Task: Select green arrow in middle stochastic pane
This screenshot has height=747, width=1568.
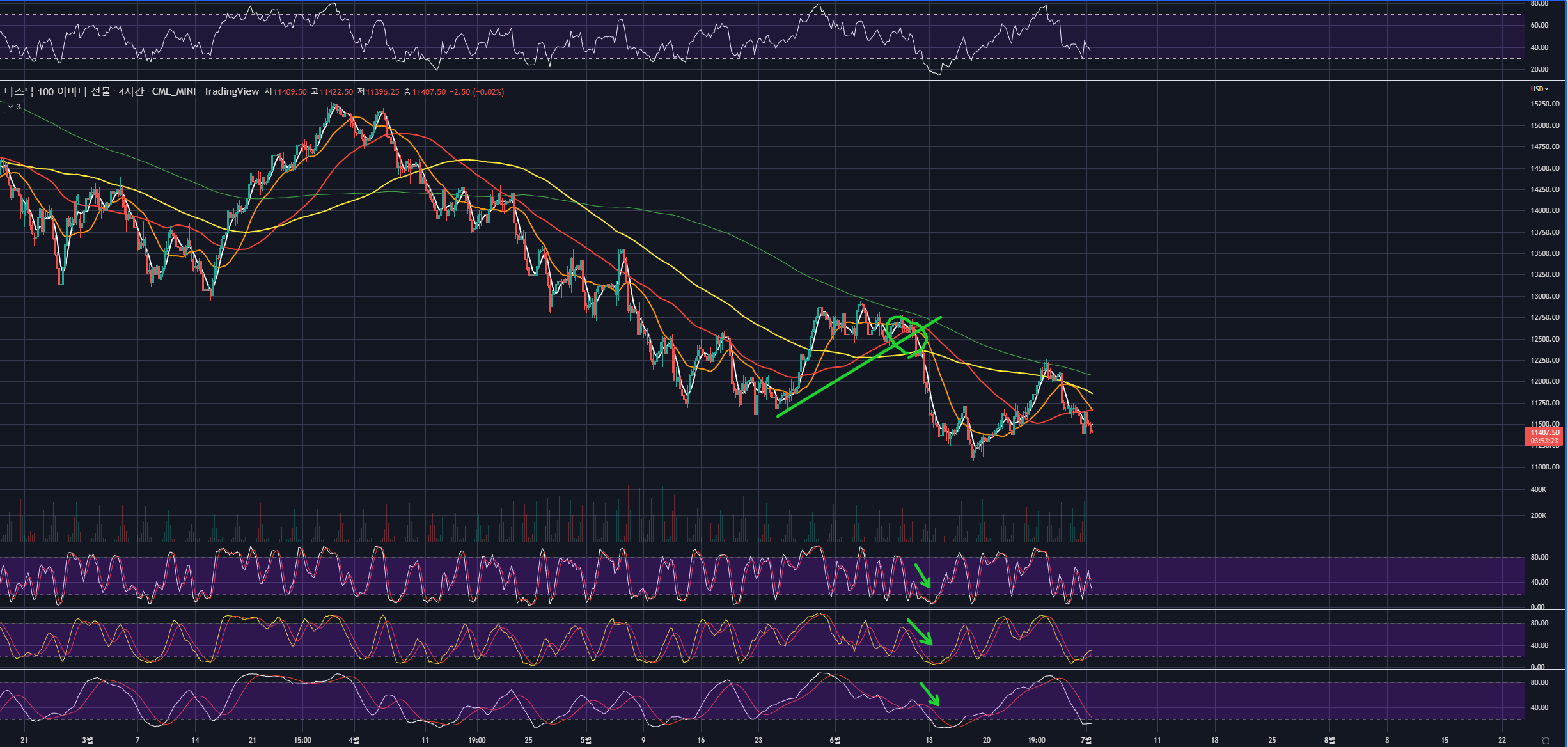Action: point(920,632)
